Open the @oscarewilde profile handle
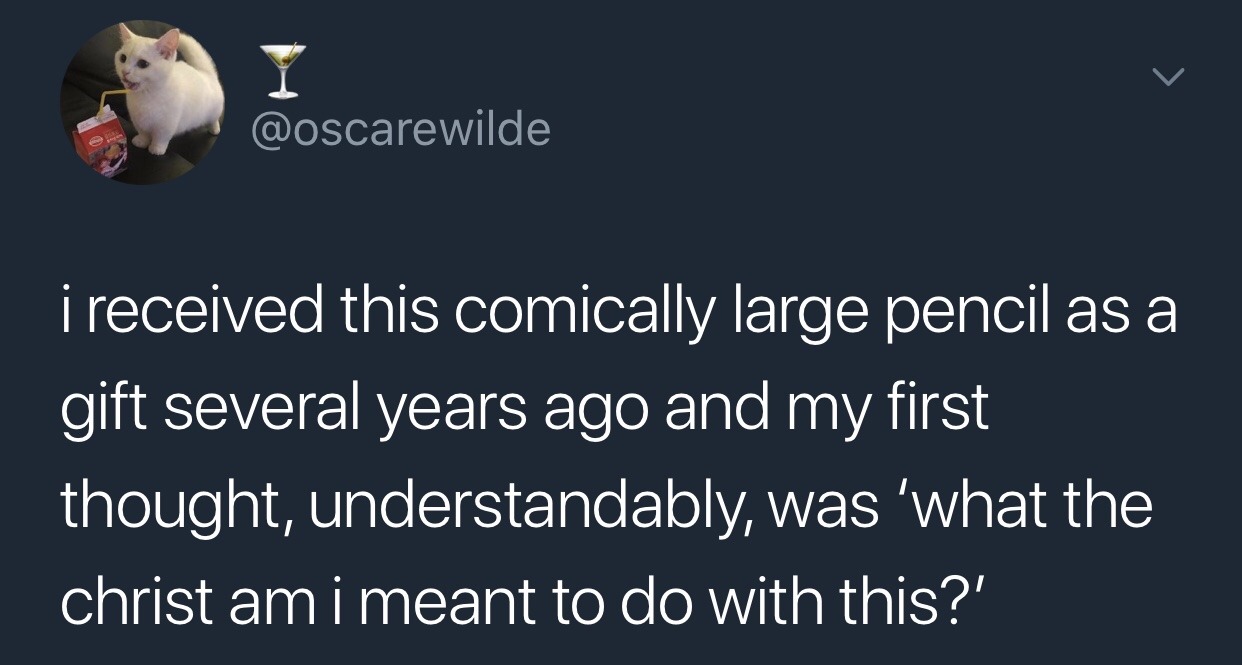 click(400, 130)
